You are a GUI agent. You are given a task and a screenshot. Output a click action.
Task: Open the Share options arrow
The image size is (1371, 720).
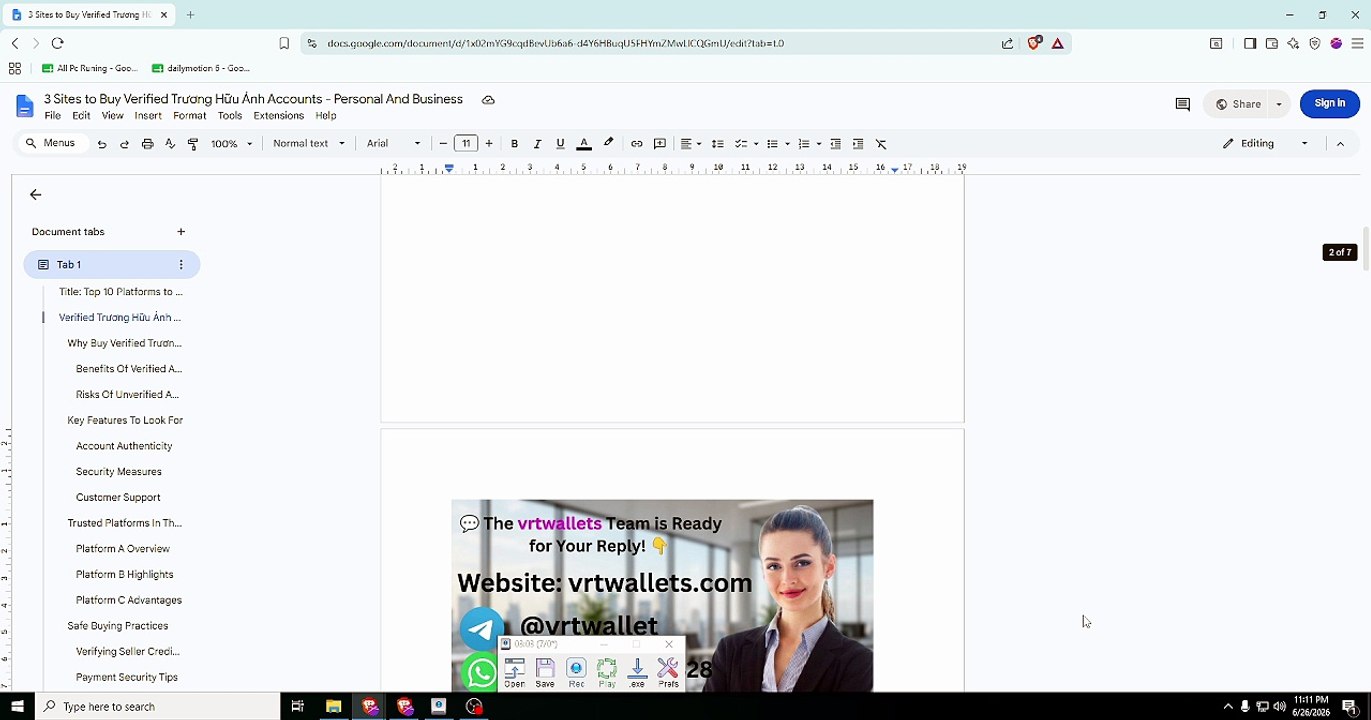(x=1279, y=104)
